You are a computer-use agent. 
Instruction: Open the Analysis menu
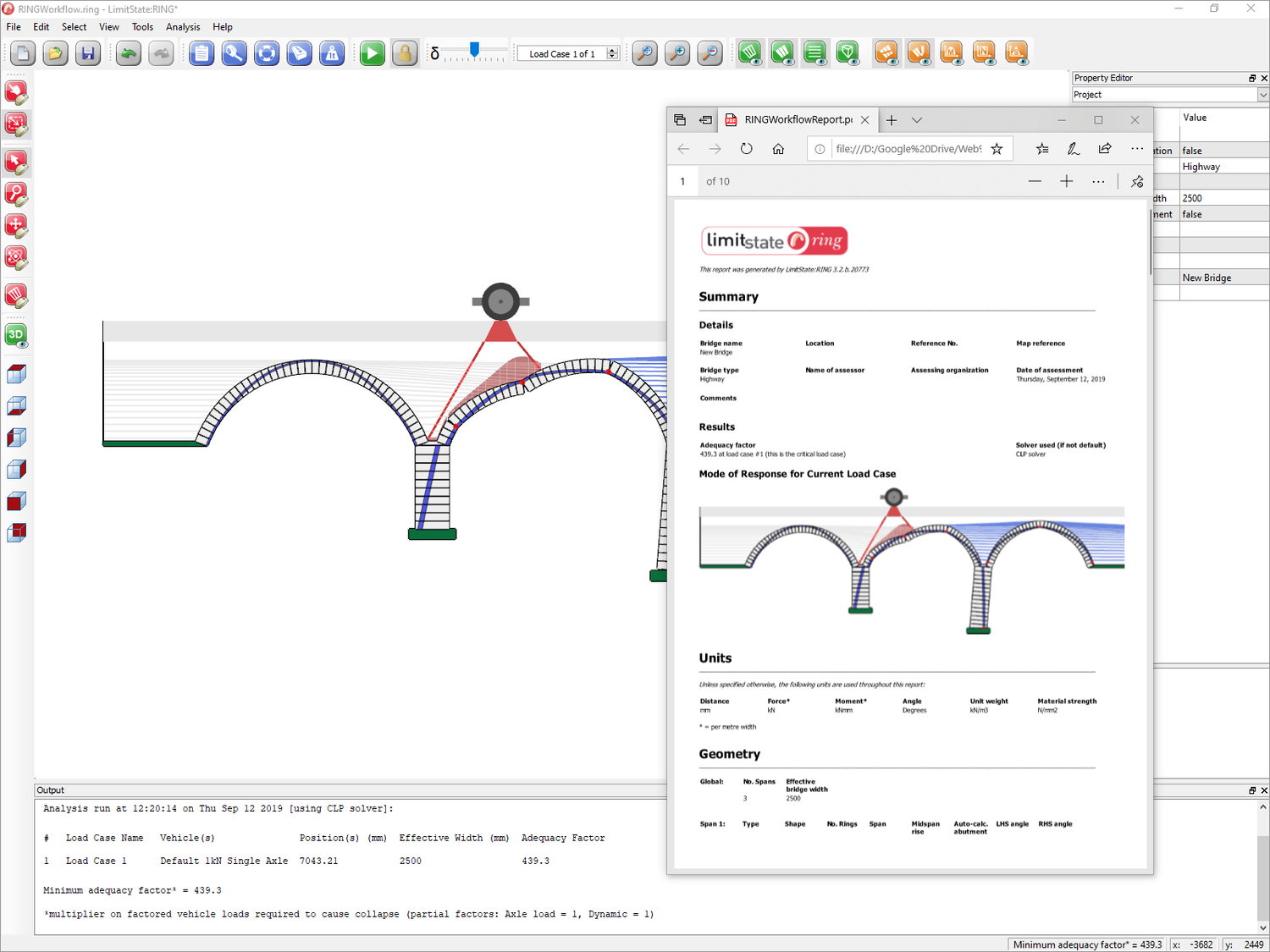click(183, 26)
